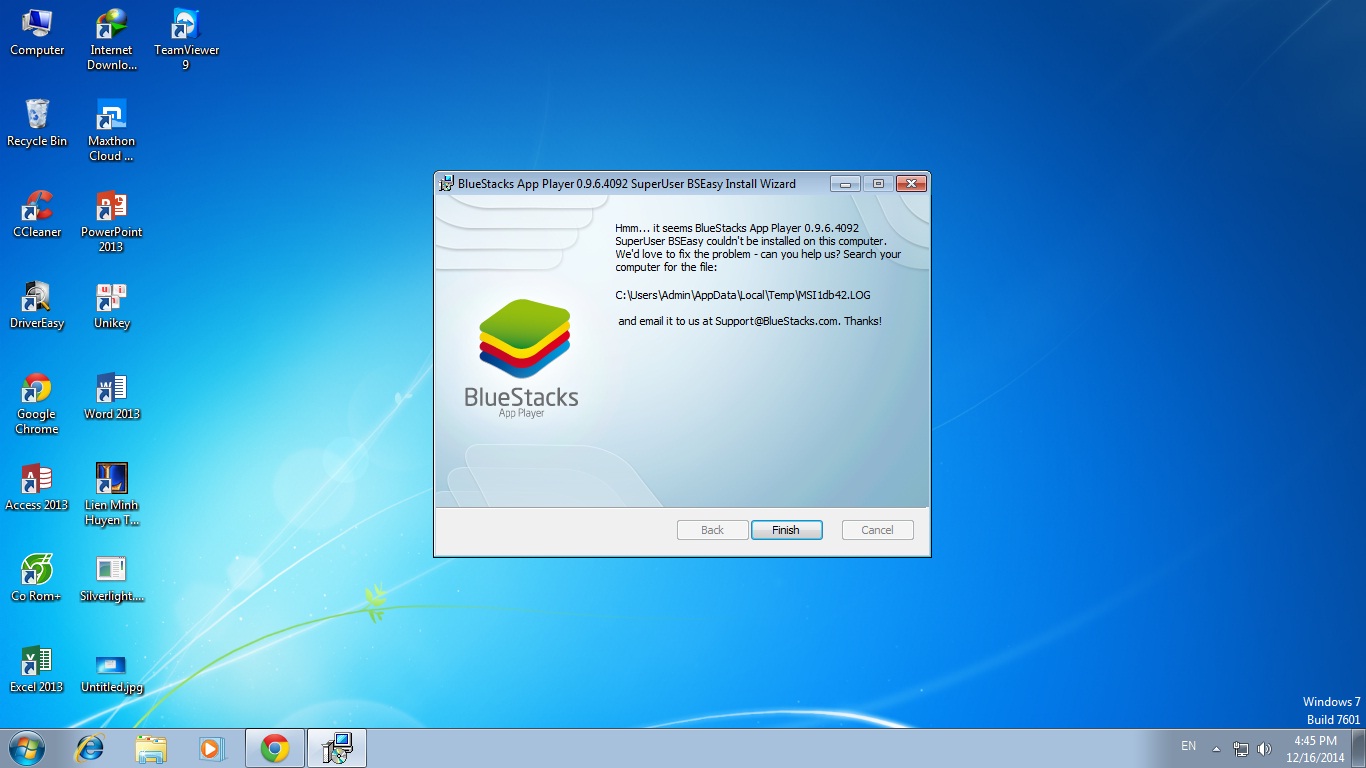The width and height of the screenshot is (1366, 768).
Task: Select the Internet Download Manager shortcut
Action: [x=111, y=40]
